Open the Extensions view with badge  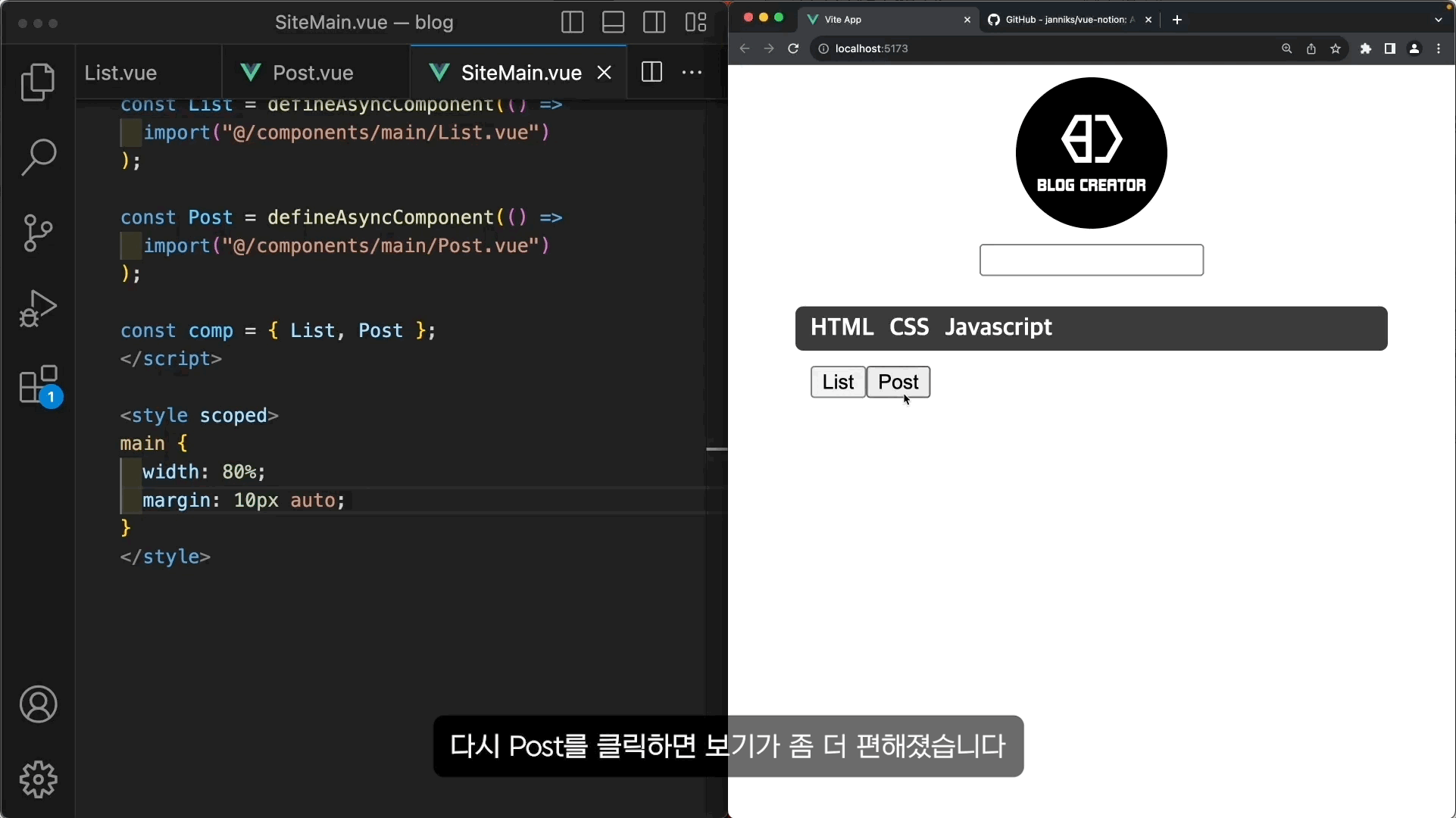click(x=38, y=385)
